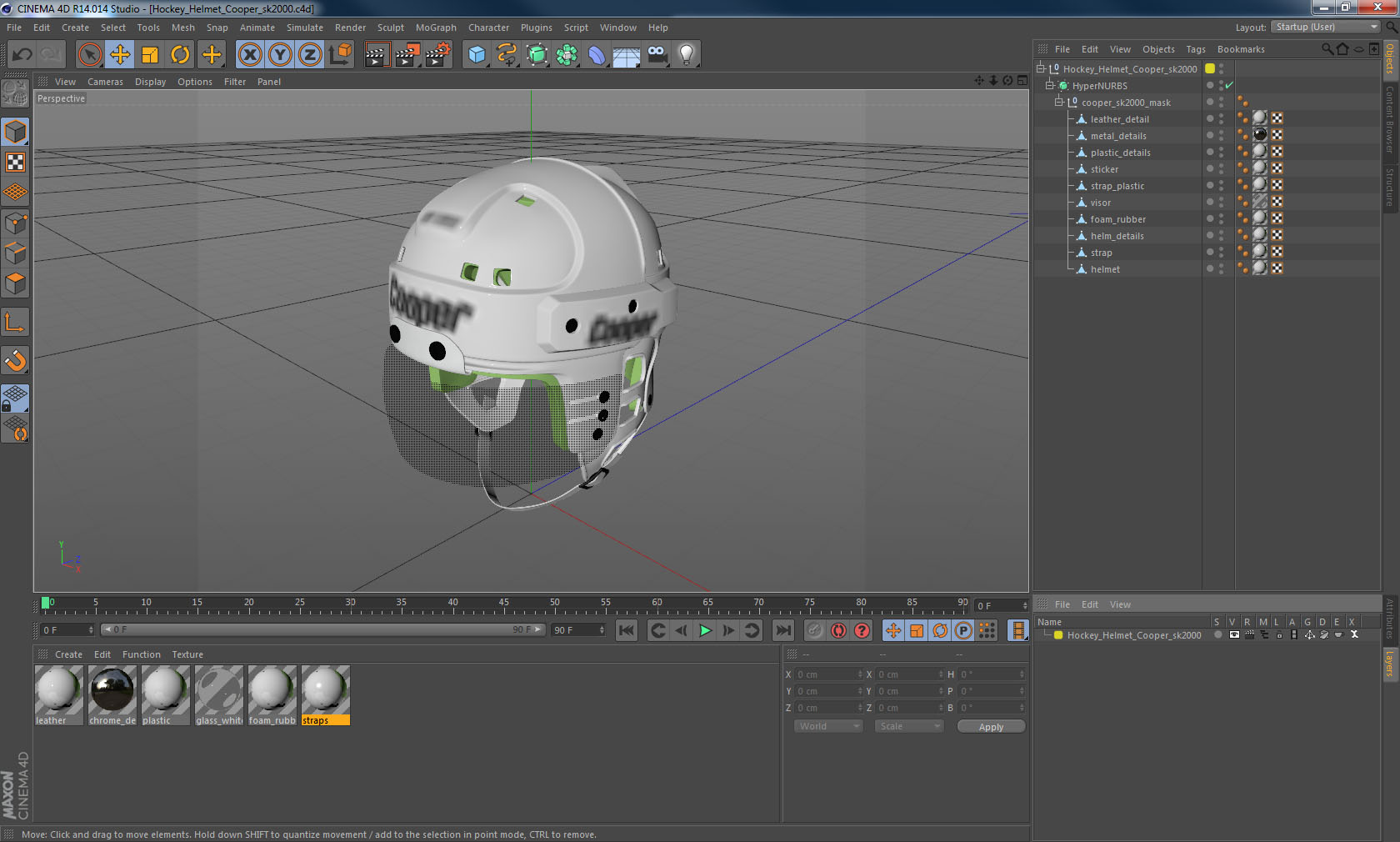
Task: Open the Array modeling objects icon
Action: tap(567, 55)
